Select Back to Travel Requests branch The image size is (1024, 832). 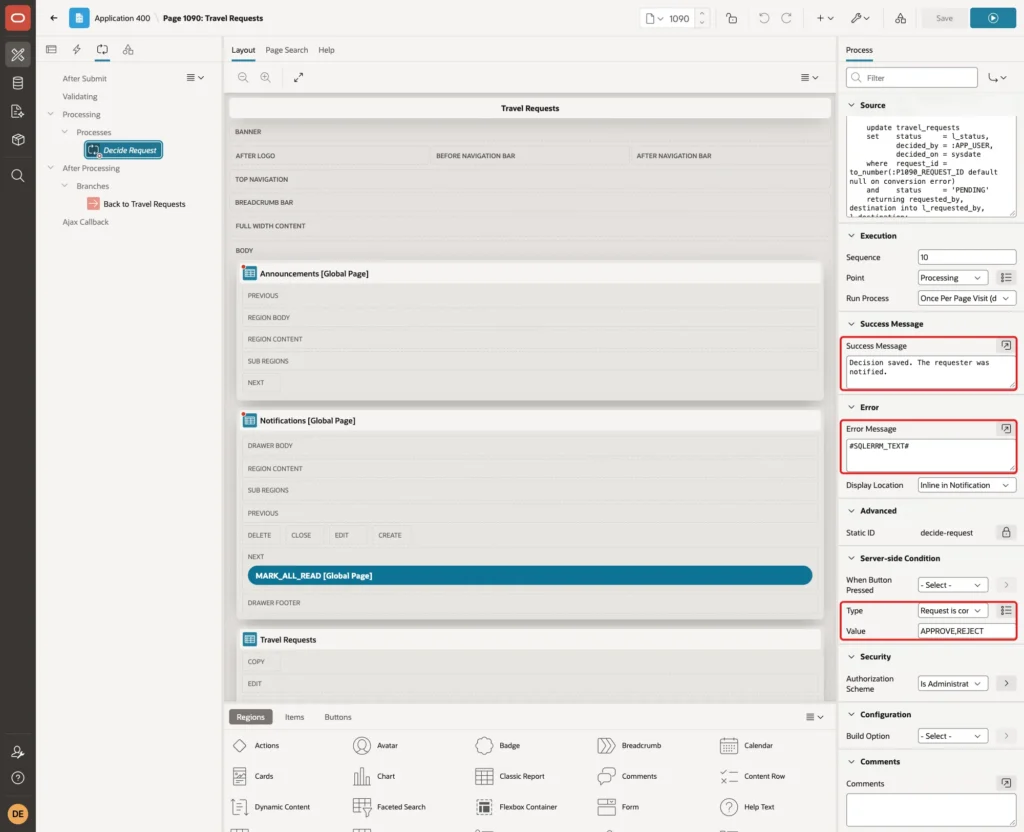click(144, 204)
